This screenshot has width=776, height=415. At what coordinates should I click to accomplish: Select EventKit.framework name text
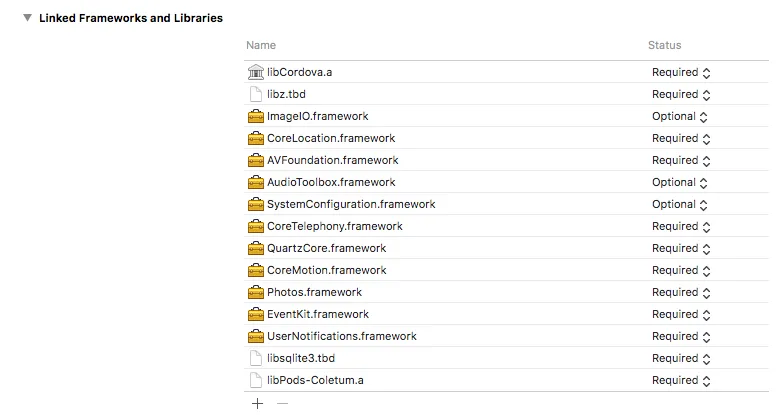(x=318, y=314)
